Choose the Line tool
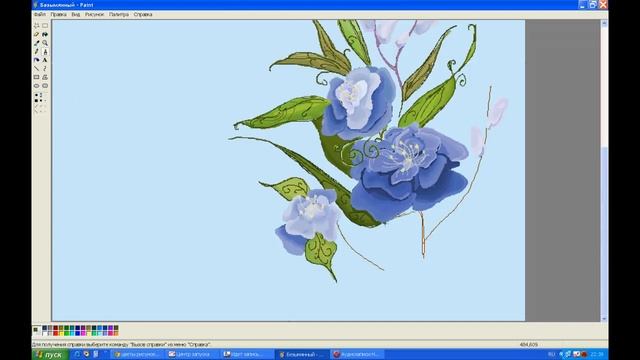The height and width of the screenshot is (360, 640). pos(36,69)
